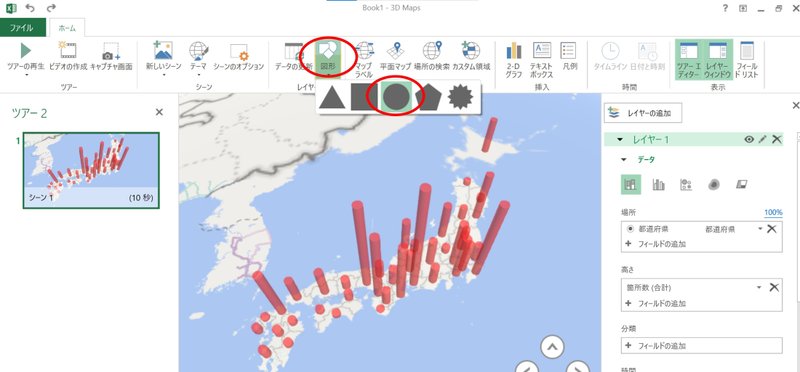Open Help question mark
The width and height of the screenshot is (800, 372).
click(x=725, y=8)
